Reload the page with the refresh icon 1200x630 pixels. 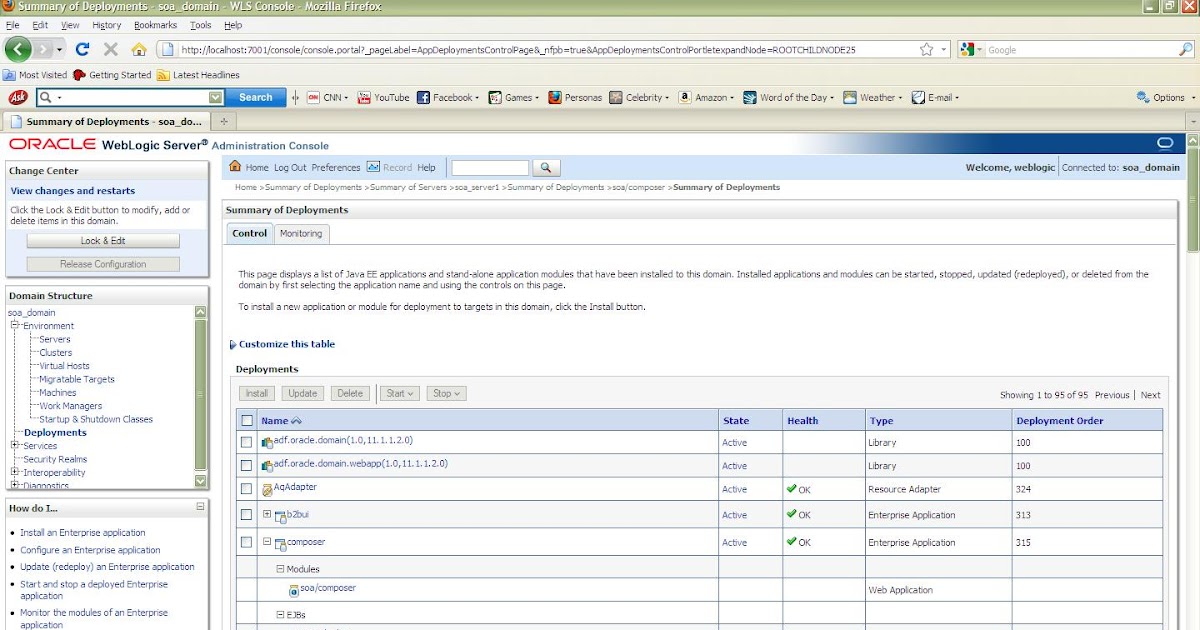83,48
